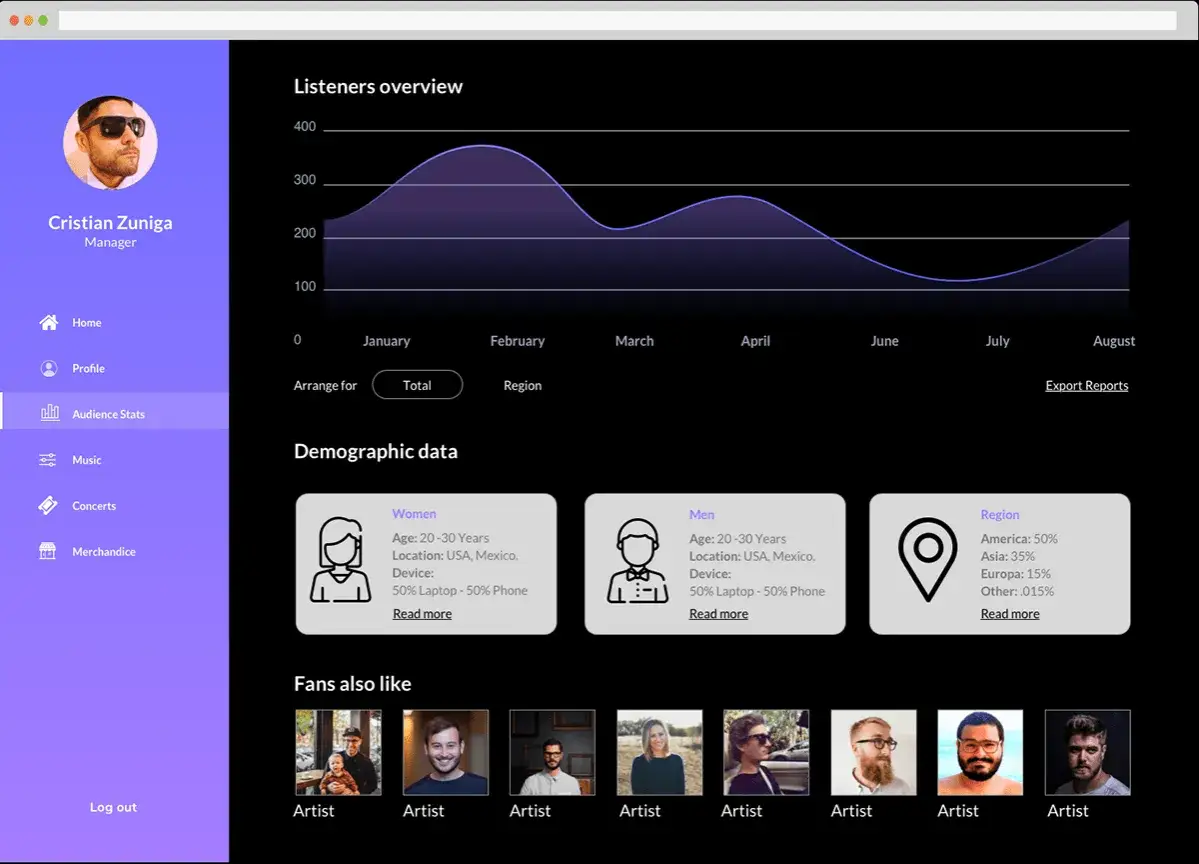This screenshot has width=1199, height=864.
Task: Open the eighth artist dark portrait photo
Action: [1088, 752]
